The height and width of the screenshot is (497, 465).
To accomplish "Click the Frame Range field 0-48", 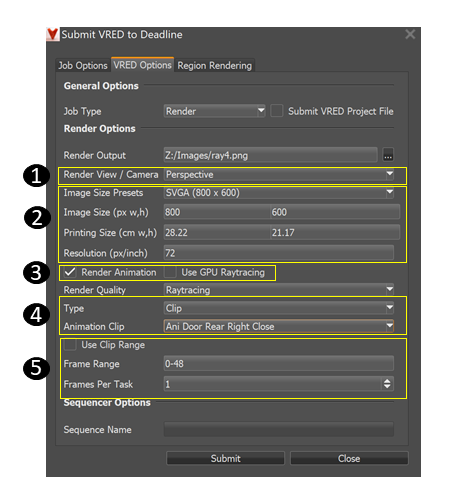I will click(x=279, y=364).
